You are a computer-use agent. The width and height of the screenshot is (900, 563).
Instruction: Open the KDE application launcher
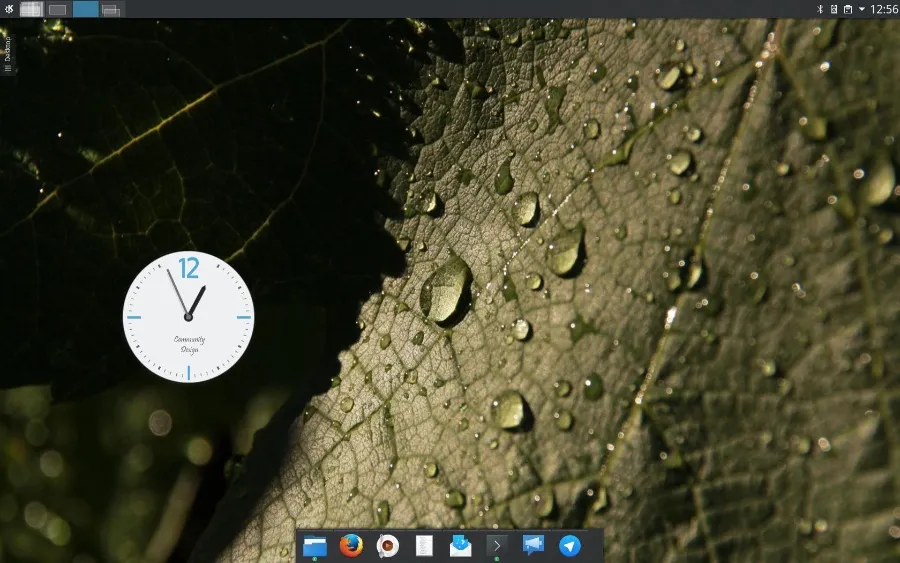click(9, 9)
